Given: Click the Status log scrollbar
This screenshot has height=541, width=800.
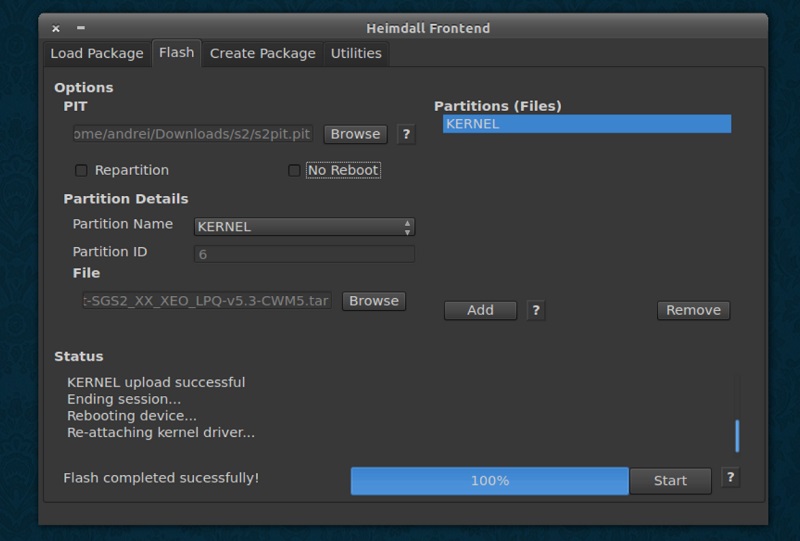Looking at the screenshot, I should point(737,434).
